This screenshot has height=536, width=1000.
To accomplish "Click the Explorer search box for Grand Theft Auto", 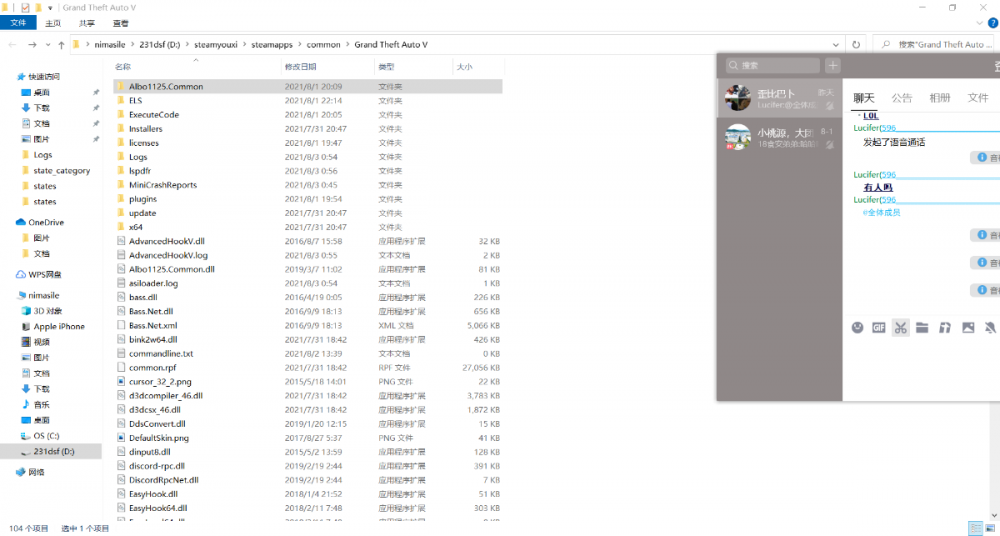I will pyautogui.click(x=936, y=45).
